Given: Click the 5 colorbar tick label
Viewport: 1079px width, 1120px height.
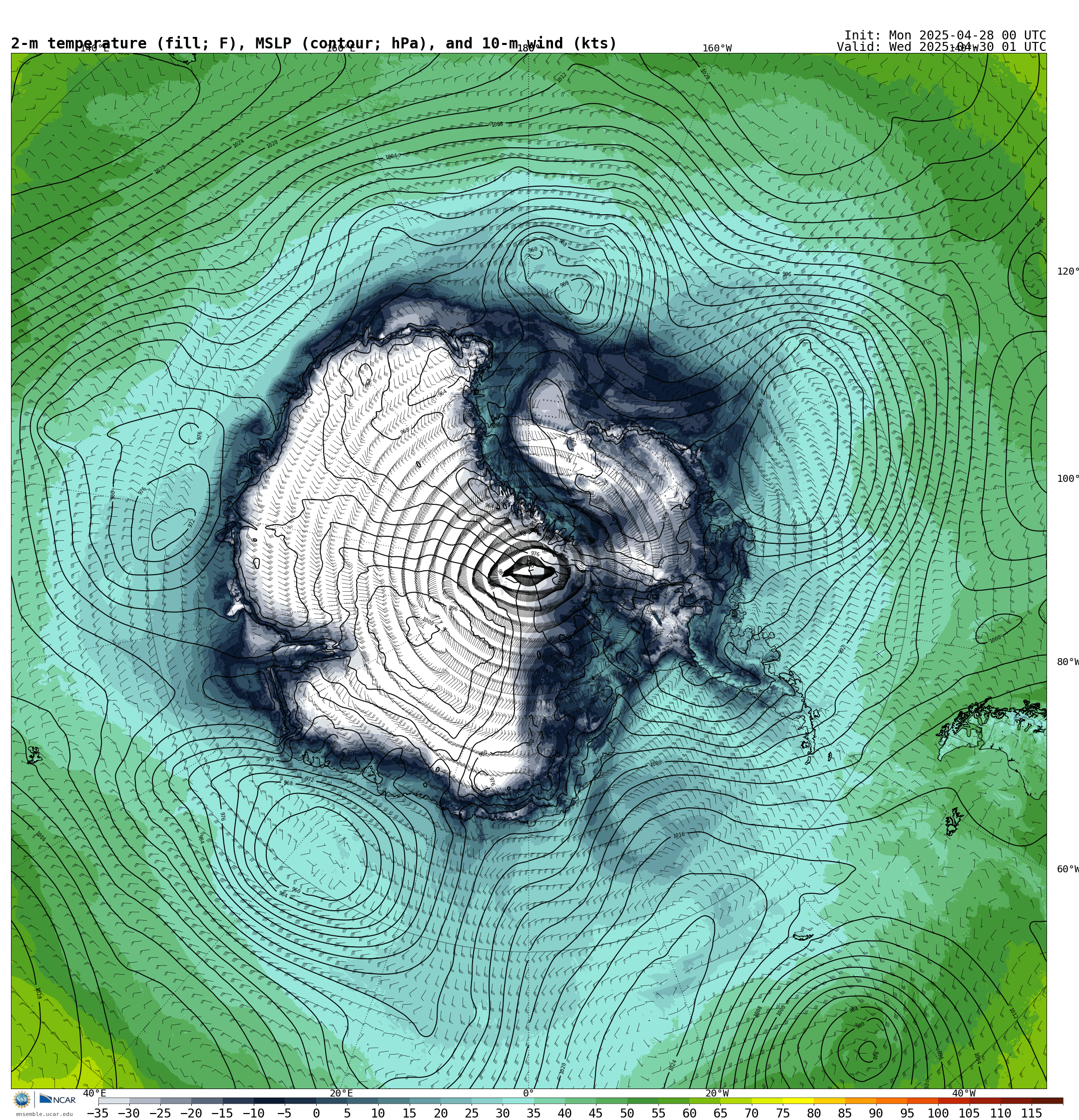Looking at the screenshot, I should click(347, 1113).
